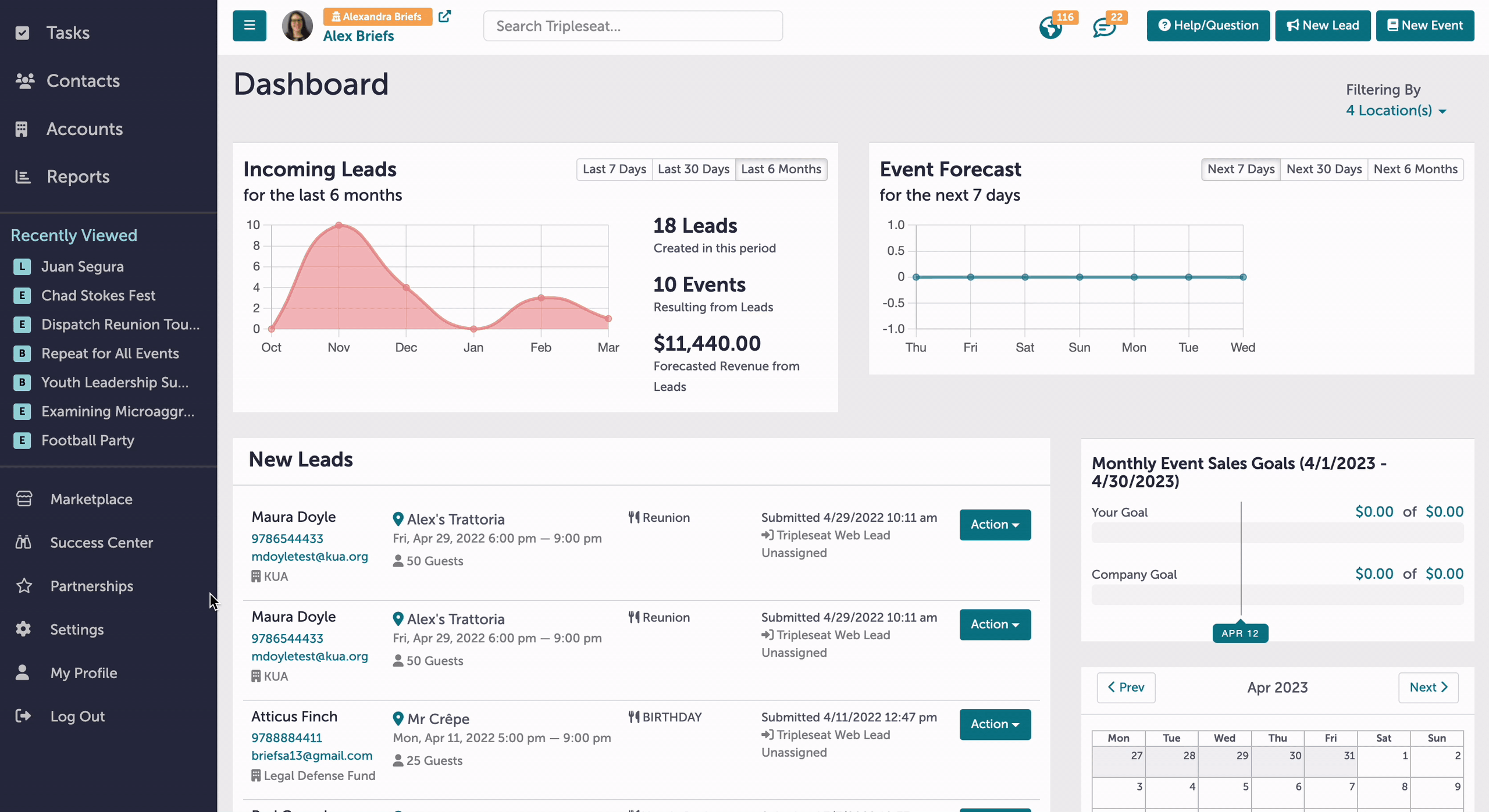Image resolution: width=1489 pixels, height=812 pixels.
Task: Click the Next month calendar button
Action: 1428,688
